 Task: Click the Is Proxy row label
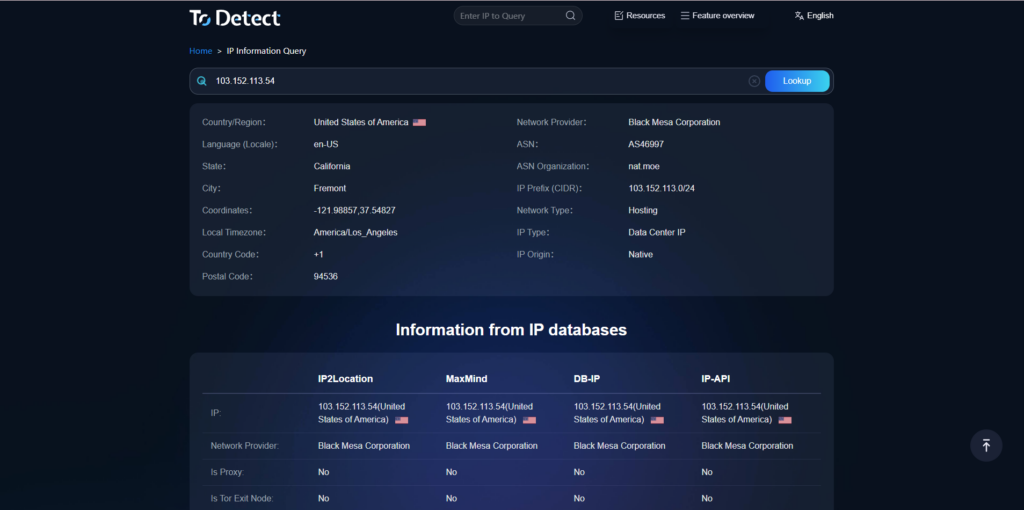coord(227,472)
